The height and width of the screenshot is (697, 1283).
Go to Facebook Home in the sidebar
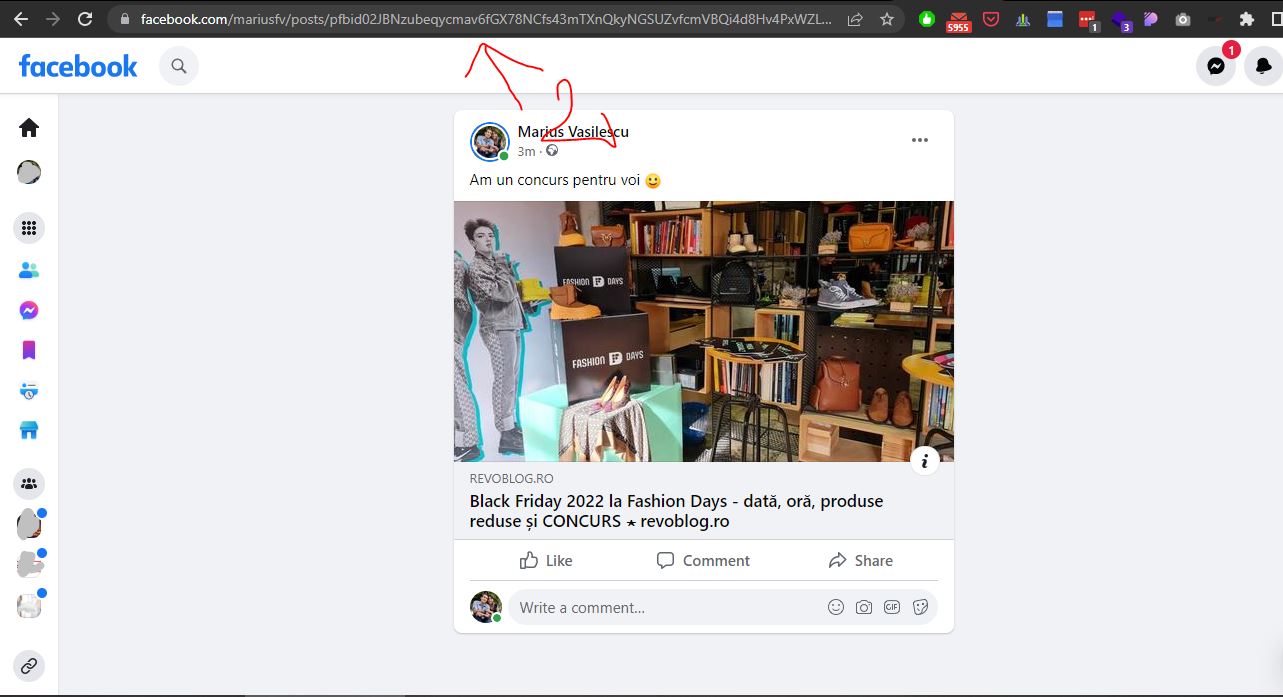click(x=29, y=128)
